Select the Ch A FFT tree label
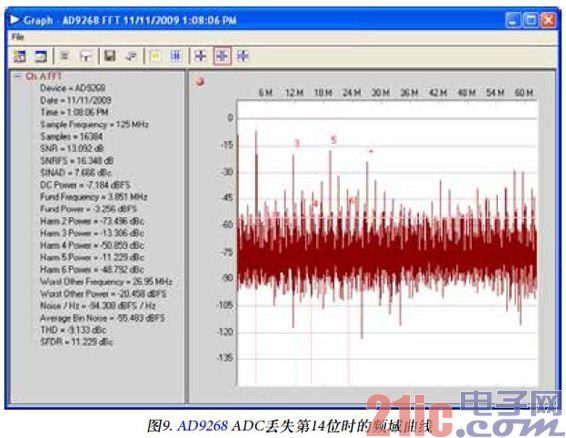Screen dimensions: 566x438 coord(44,76)
